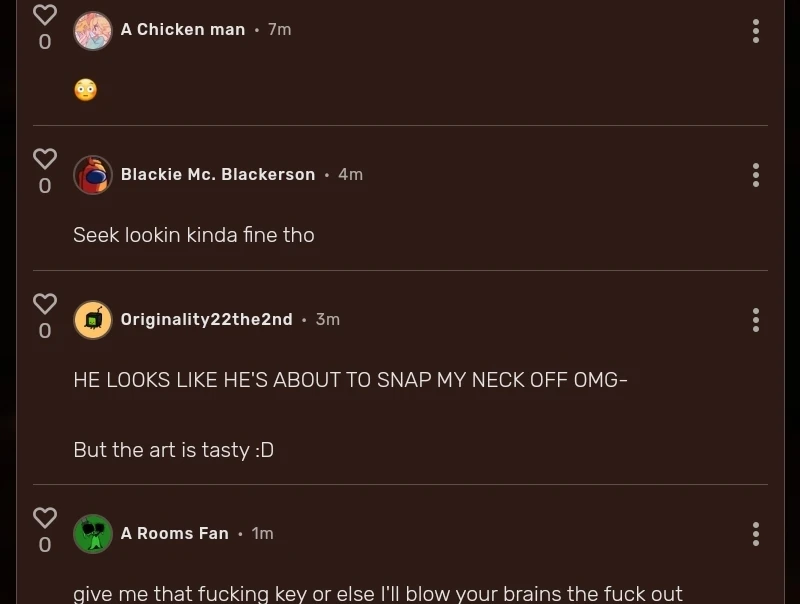Open A Rooms Fan's avatar
Image resolution: width=800 pixels, height=604 pixels.
coord(93,534)
